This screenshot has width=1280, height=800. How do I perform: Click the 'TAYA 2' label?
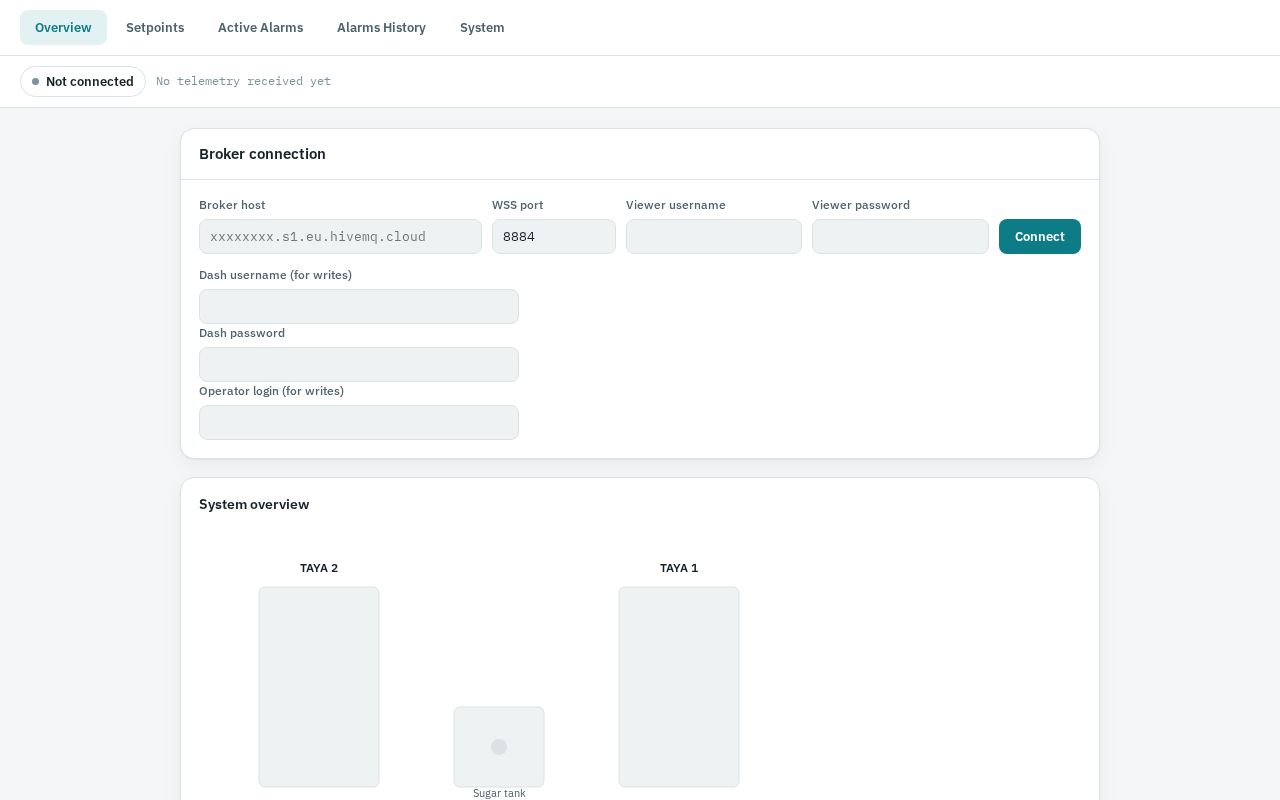tap(319, 568)
